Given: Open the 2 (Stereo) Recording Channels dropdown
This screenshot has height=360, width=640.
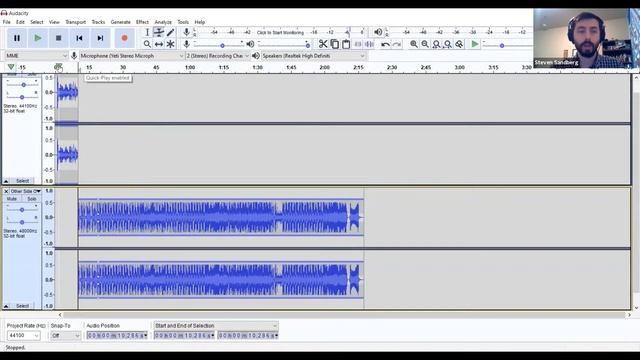Looking at the screenshot, I should pos(218,56).
